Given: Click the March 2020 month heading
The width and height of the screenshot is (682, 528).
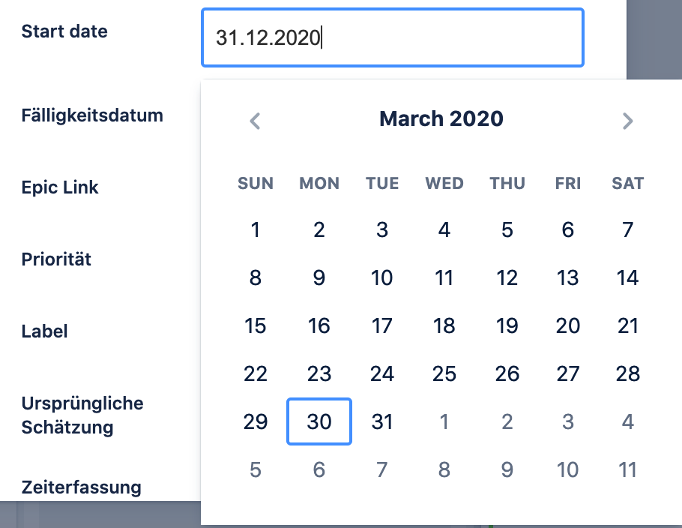Looking at the screenshot, I should (x=441, y=119).
